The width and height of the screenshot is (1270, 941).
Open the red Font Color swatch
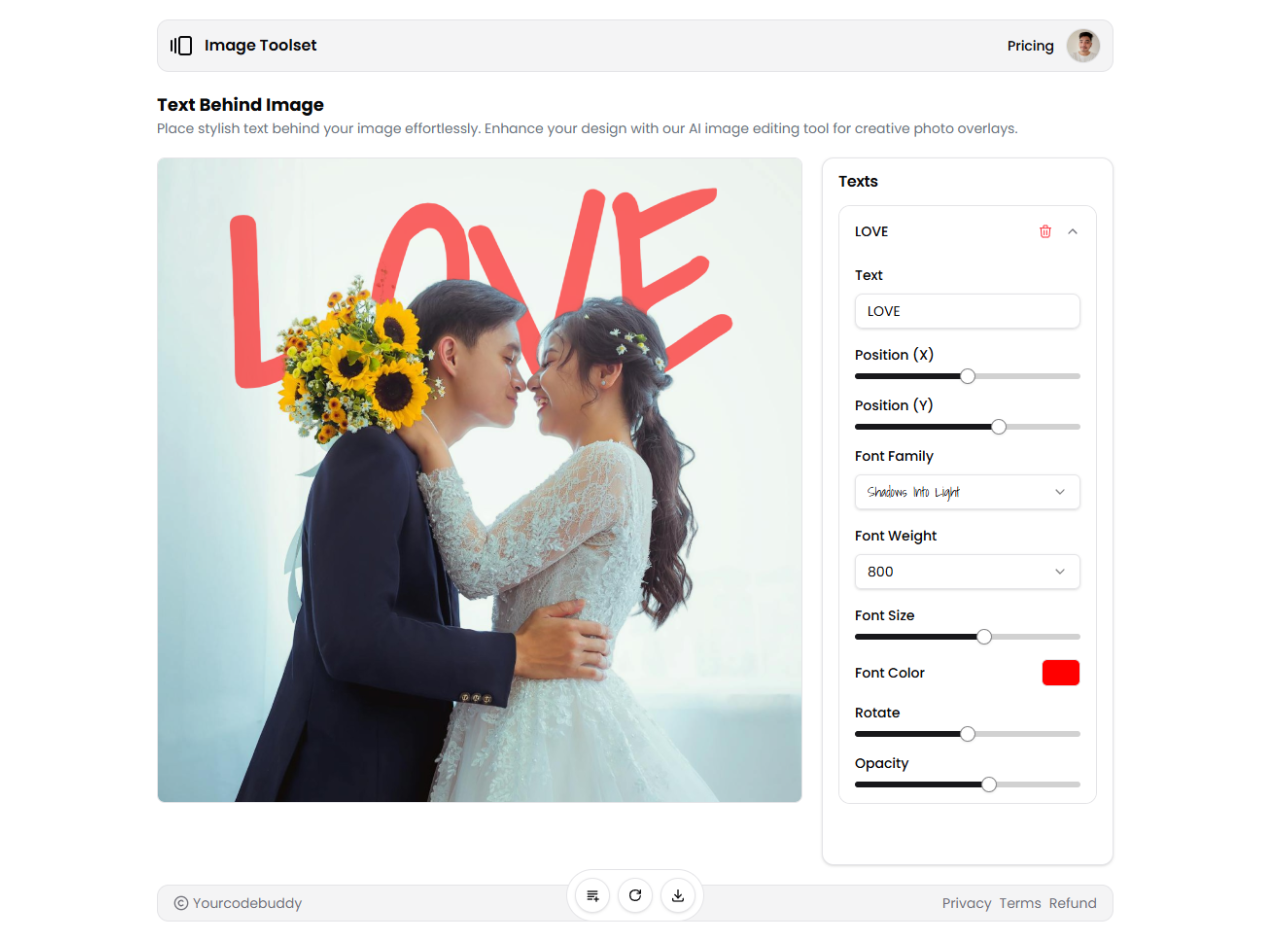pos(1061,673)
